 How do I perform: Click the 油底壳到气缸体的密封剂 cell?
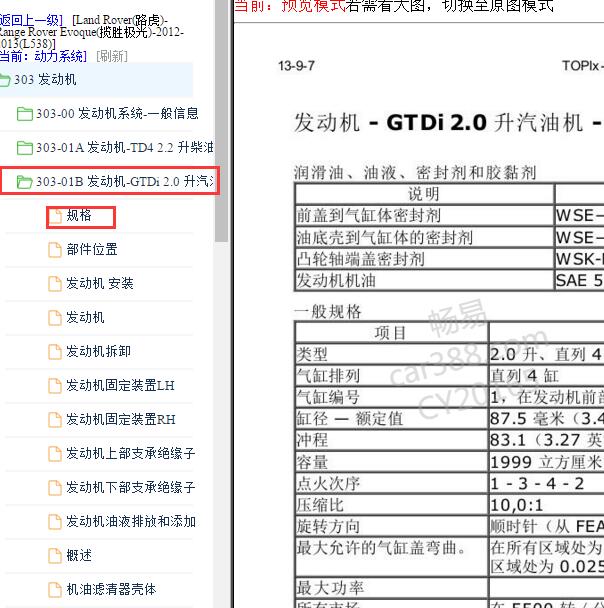[x=424, y=237]
